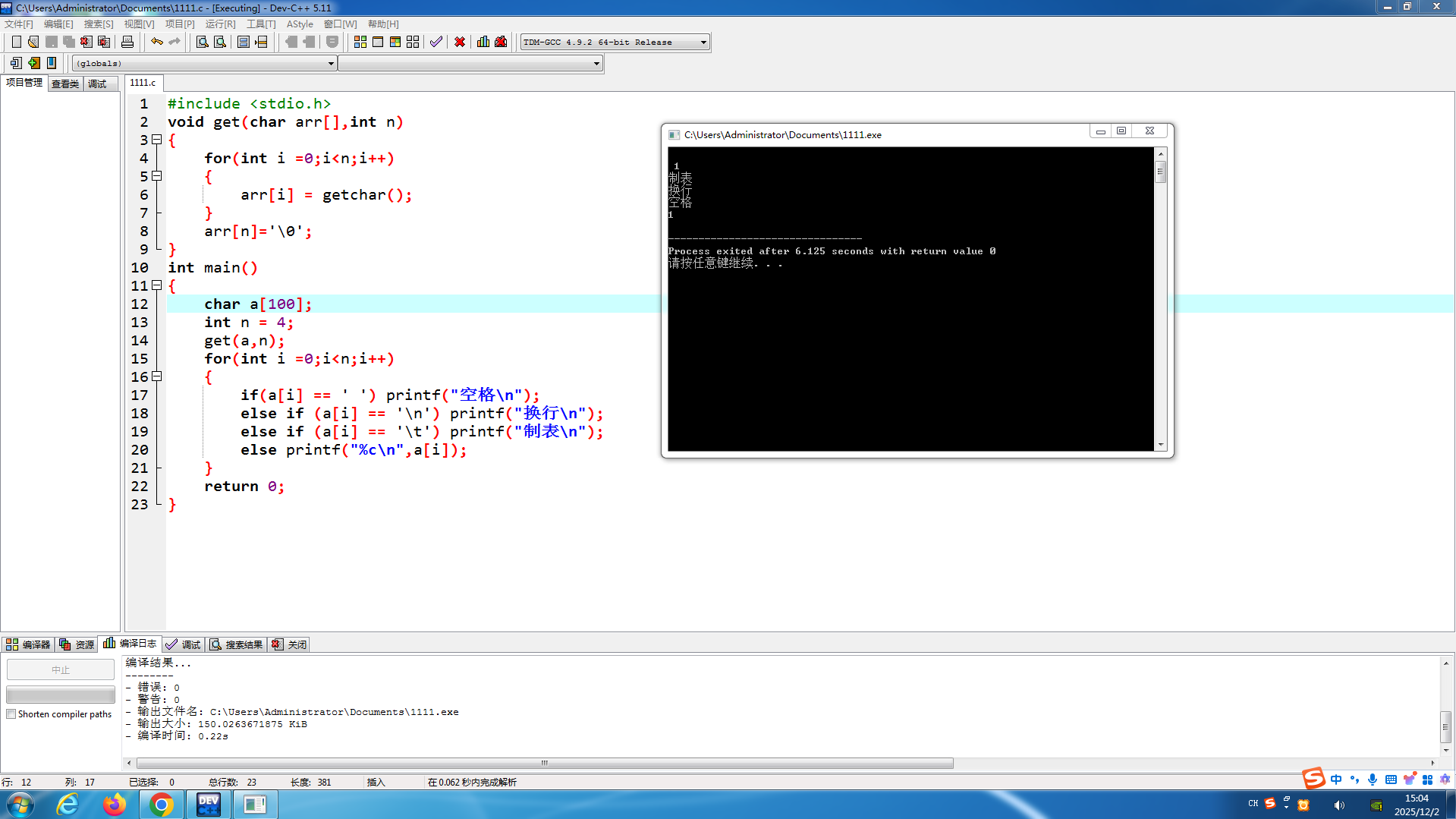Open the 工具[T] menu

pyautogui.click(x=261, y=24)
